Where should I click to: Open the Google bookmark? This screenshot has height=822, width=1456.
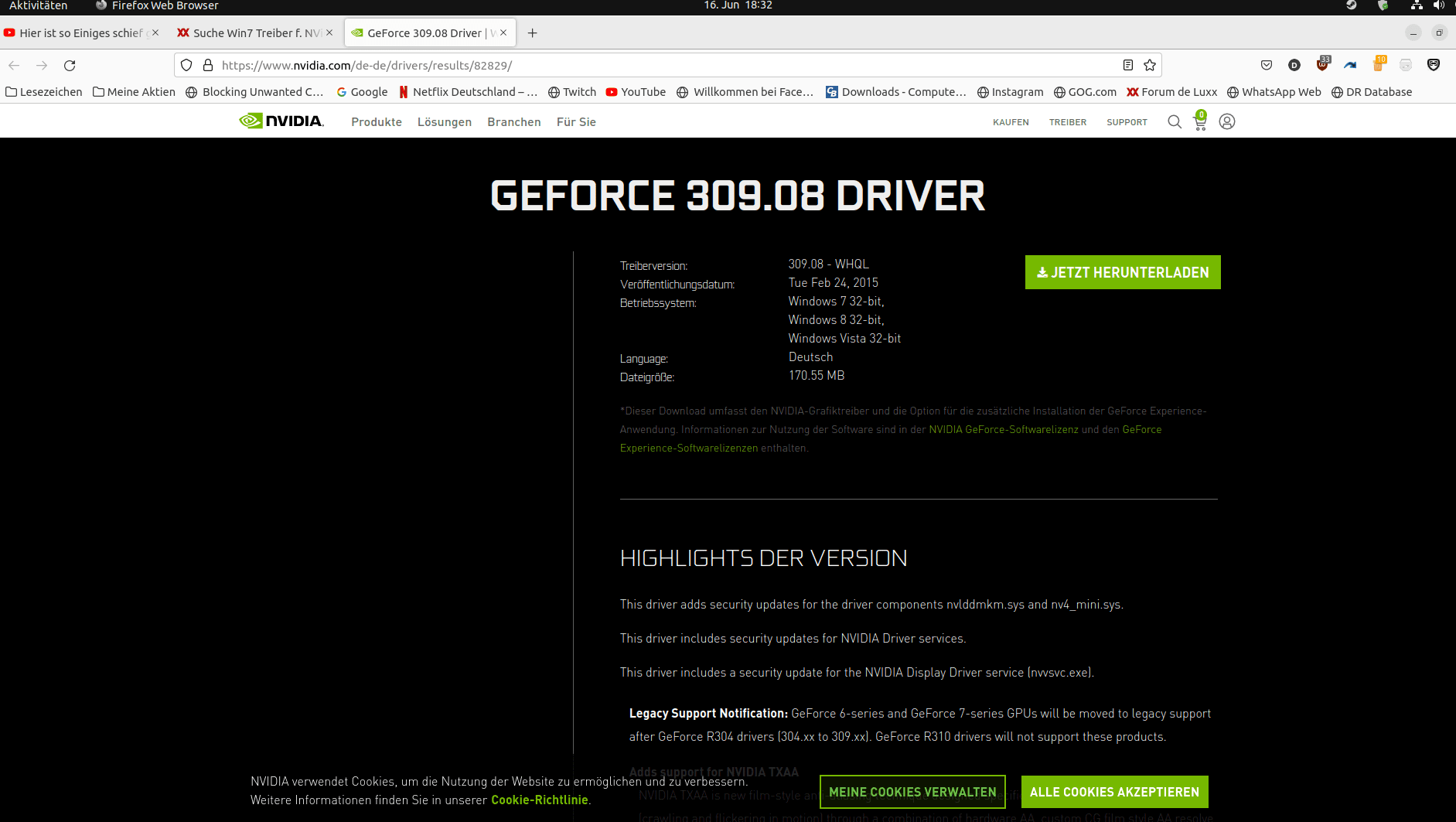point(362,92)
